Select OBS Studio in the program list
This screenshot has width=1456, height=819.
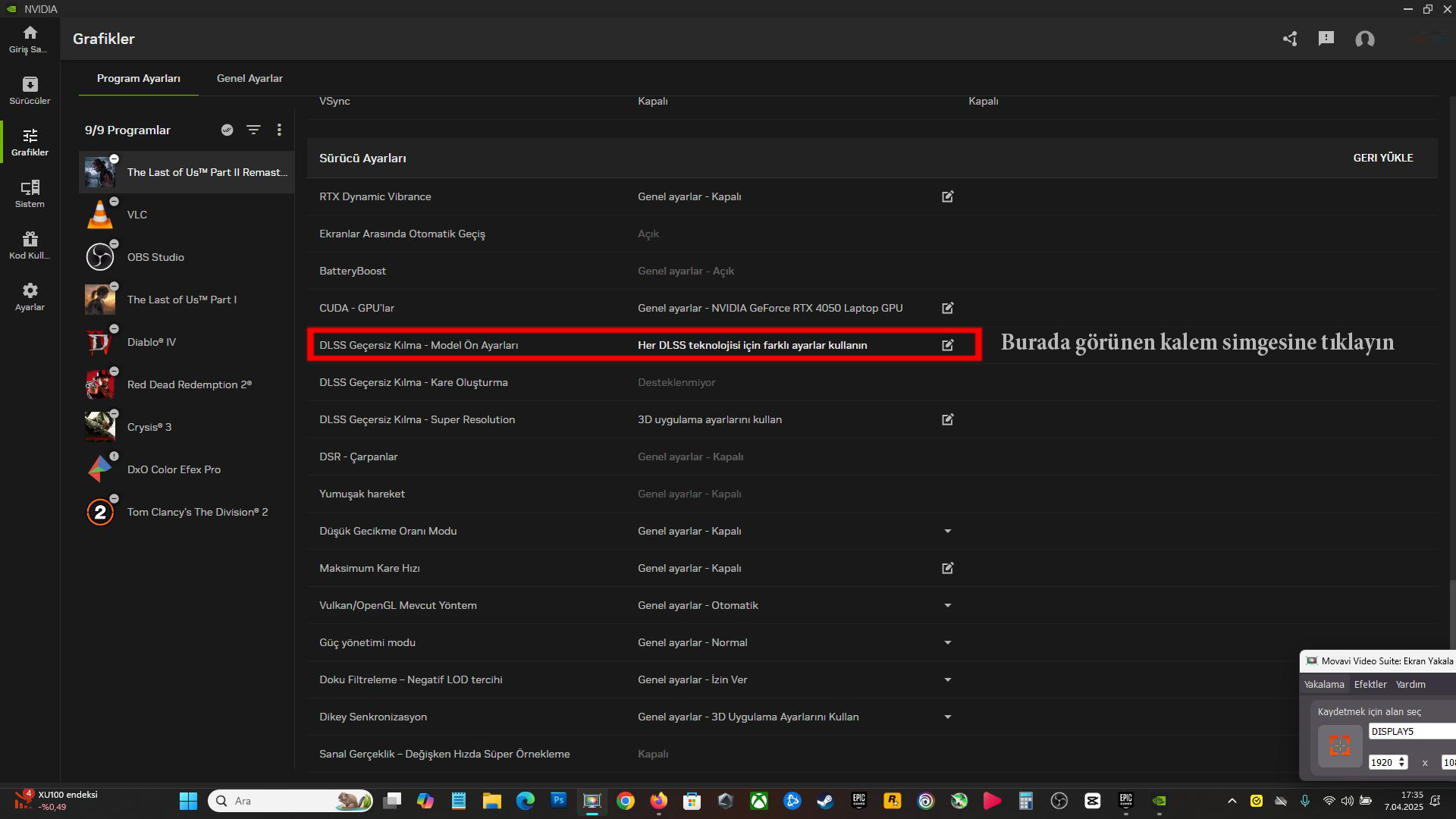coord(187,257)
